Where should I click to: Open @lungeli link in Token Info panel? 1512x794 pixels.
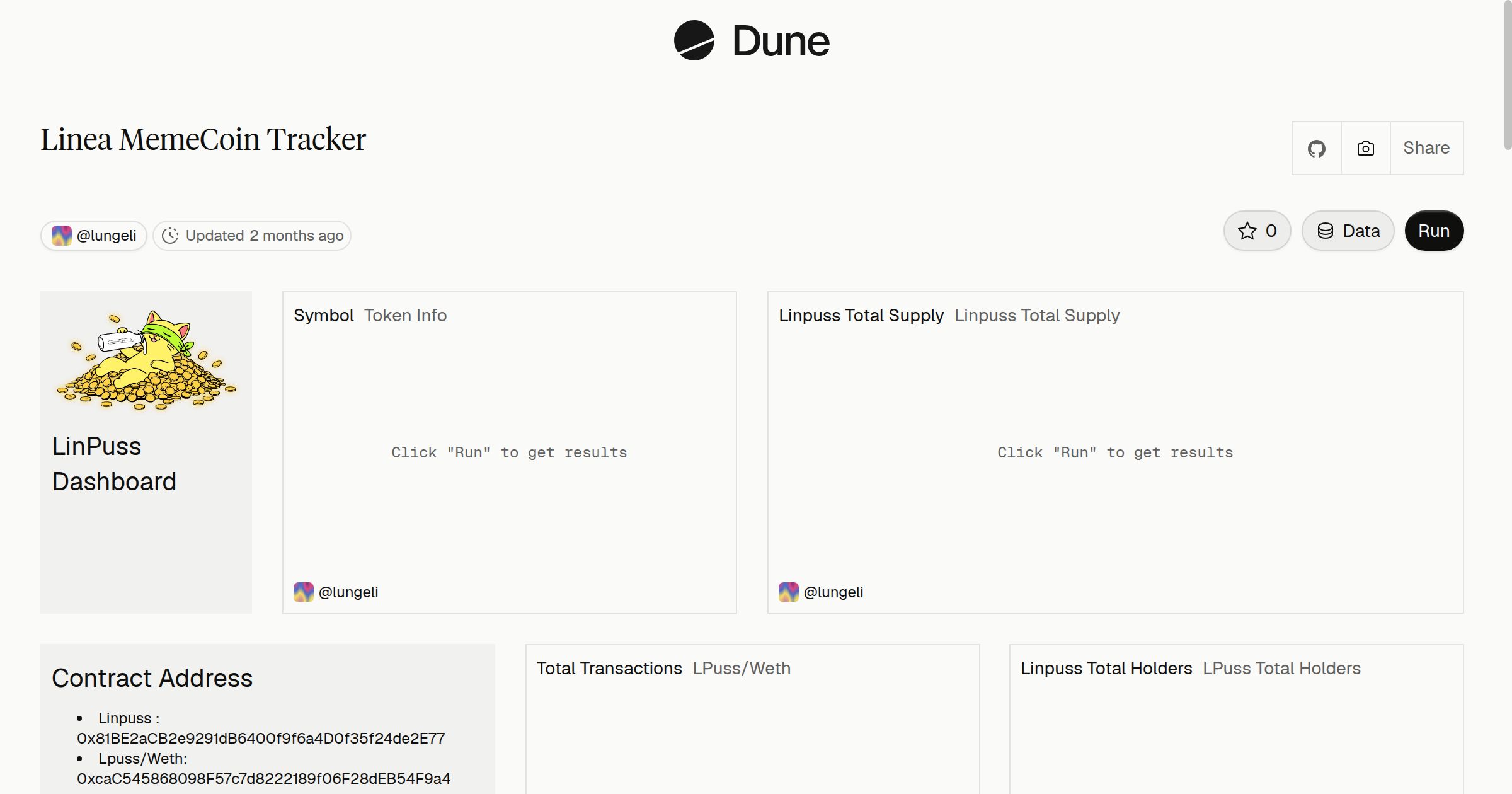click(348, 592)
